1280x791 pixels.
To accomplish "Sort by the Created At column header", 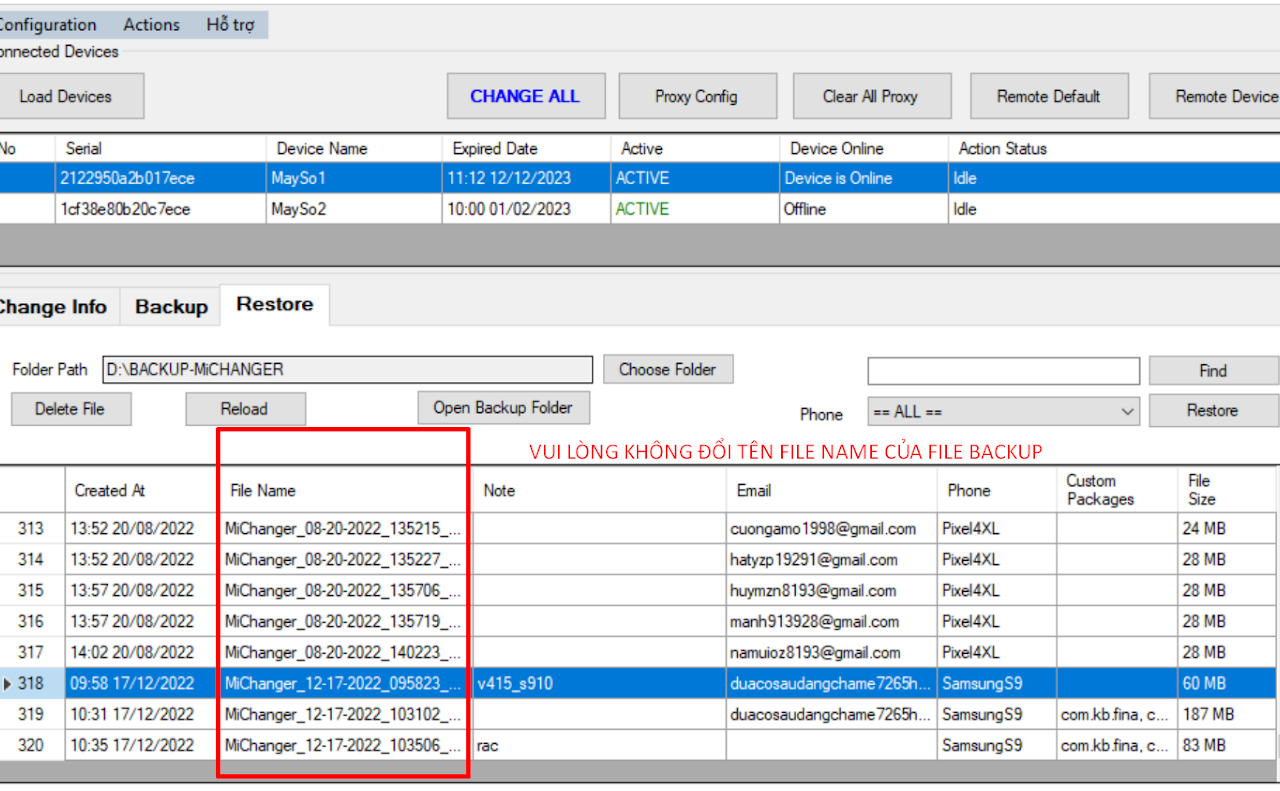I will 110,490.
